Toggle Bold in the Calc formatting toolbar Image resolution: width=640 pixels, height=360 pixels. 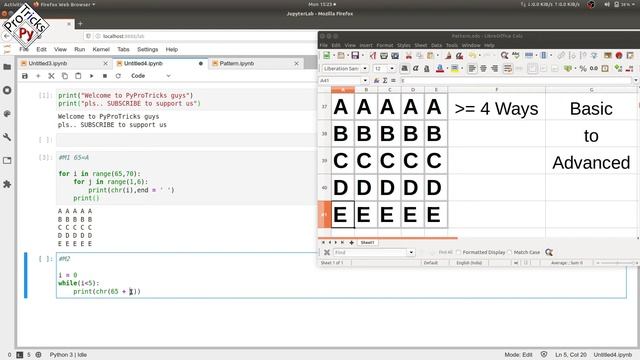[404, 69]
